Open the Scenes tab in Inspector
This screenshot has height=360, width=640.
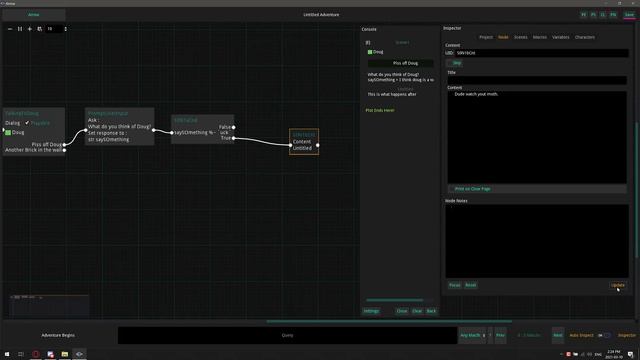(x=520, y=37)
